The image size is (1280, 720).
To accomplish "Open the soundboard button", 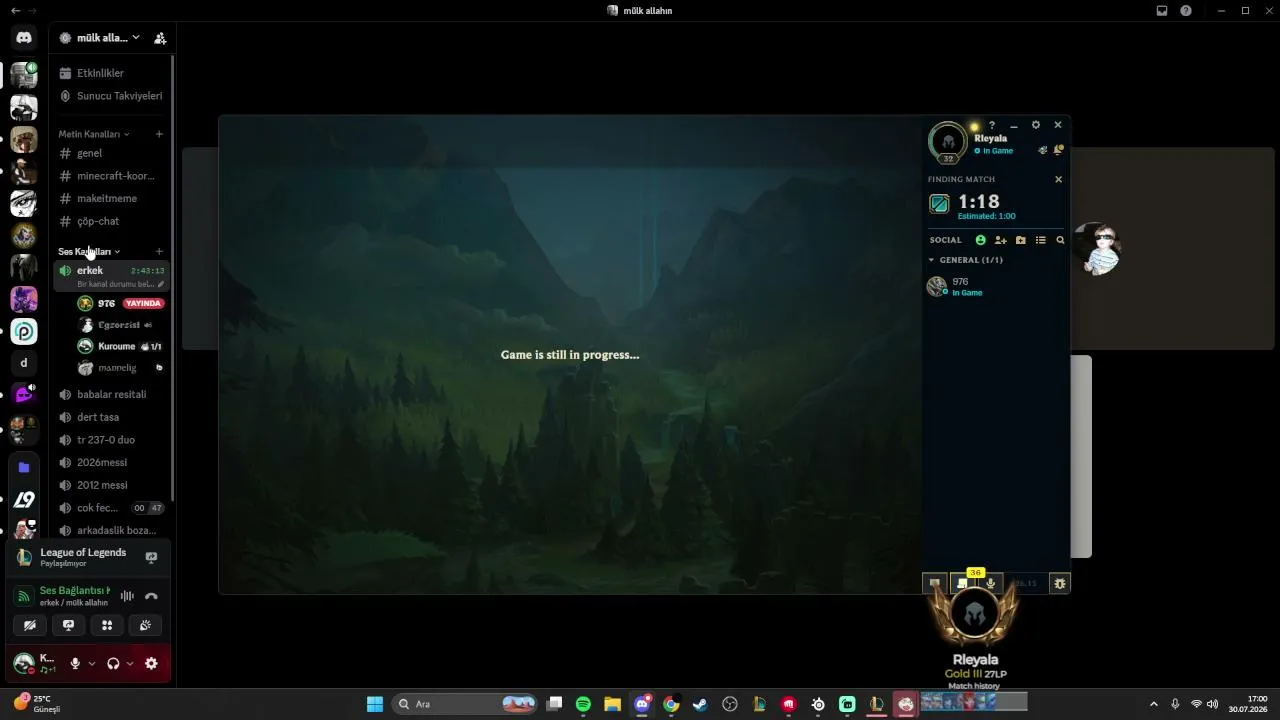I will [x=146, y=625].
